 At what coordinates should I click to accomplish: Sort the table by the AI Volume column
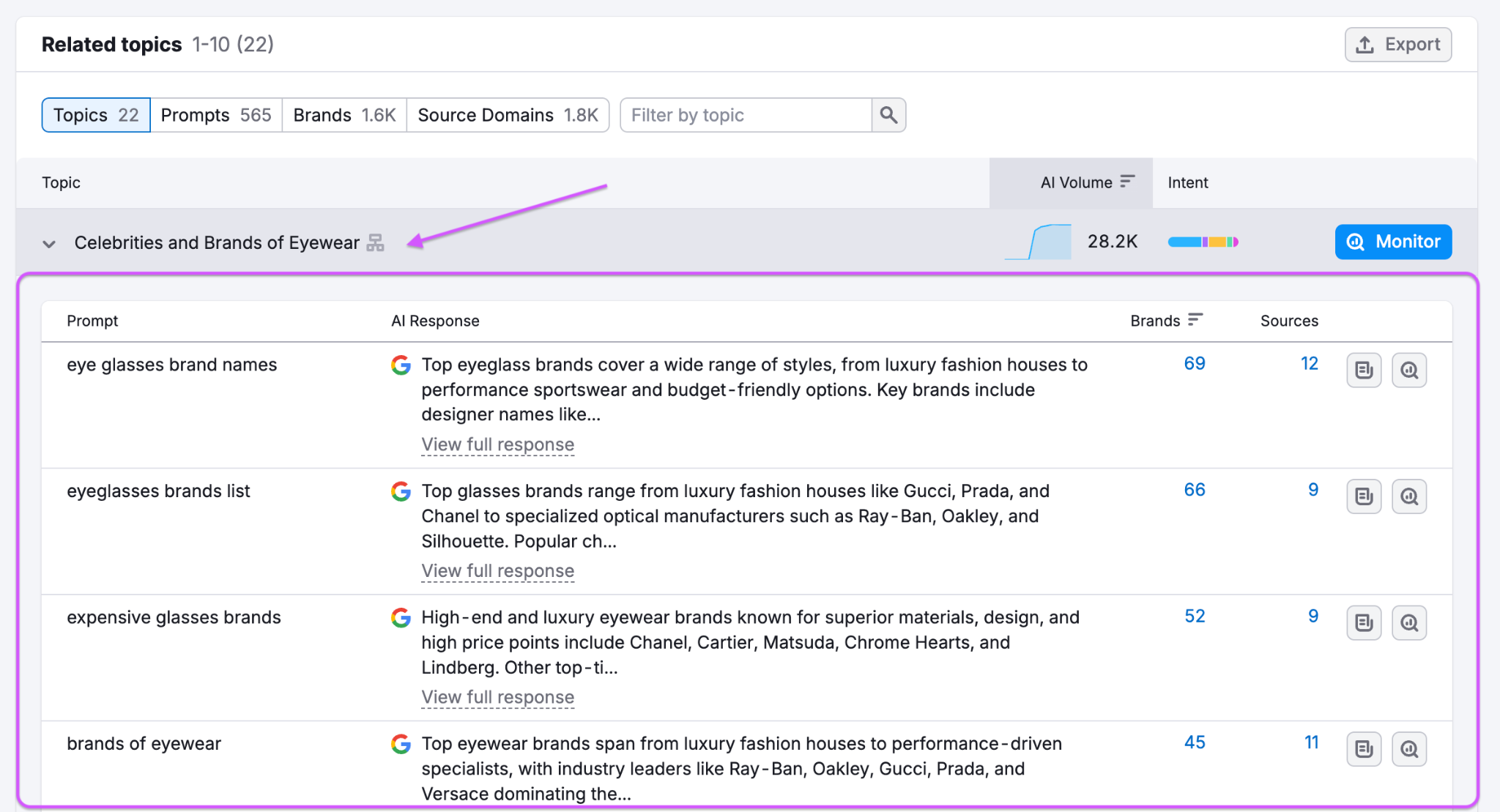[1087, 182]
